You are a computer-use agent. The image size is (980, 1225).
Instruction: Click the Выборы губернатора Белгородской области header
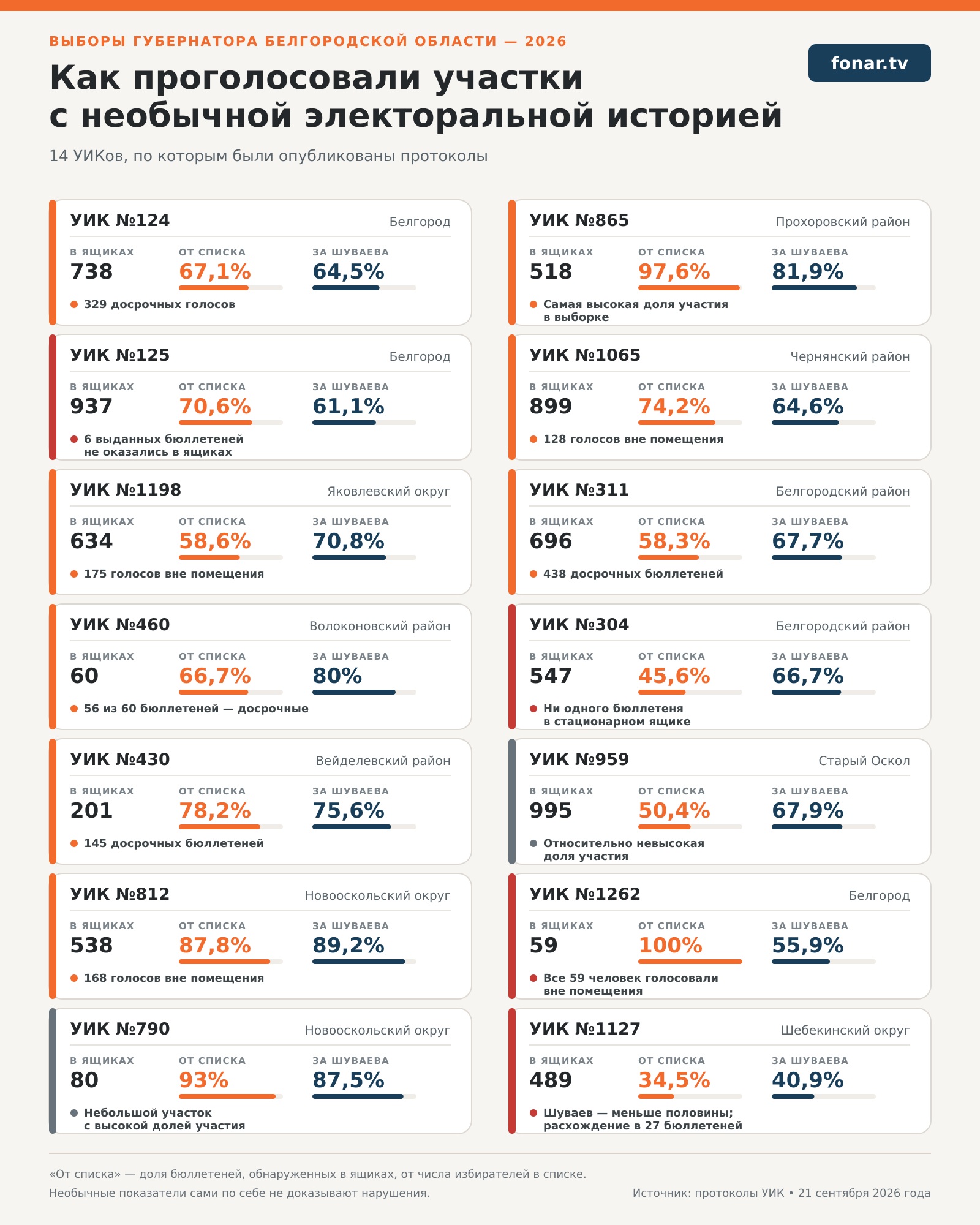(308, 42)
